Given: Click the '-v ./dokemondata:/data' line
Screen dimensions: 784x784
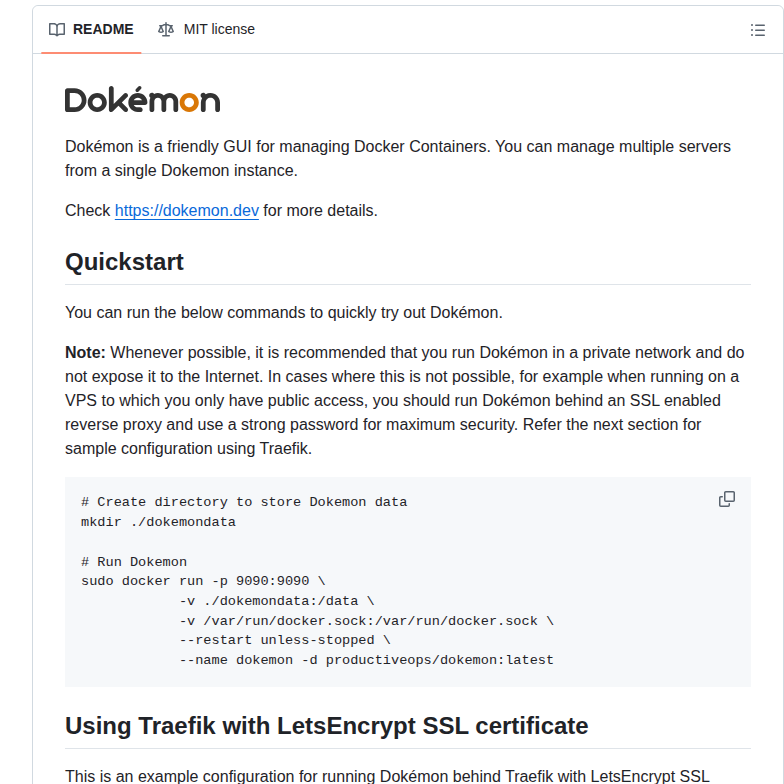Looking at the screenshot, I should 277,601.
